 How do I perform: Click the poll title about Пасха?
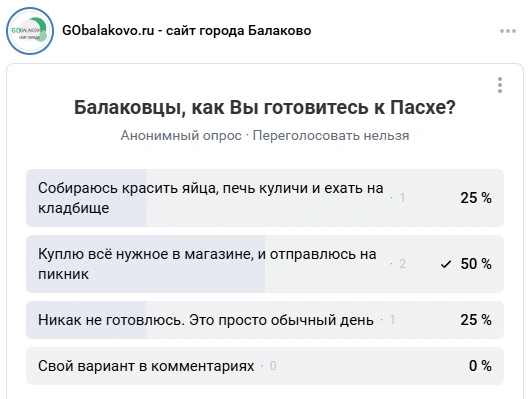(265, 108)
